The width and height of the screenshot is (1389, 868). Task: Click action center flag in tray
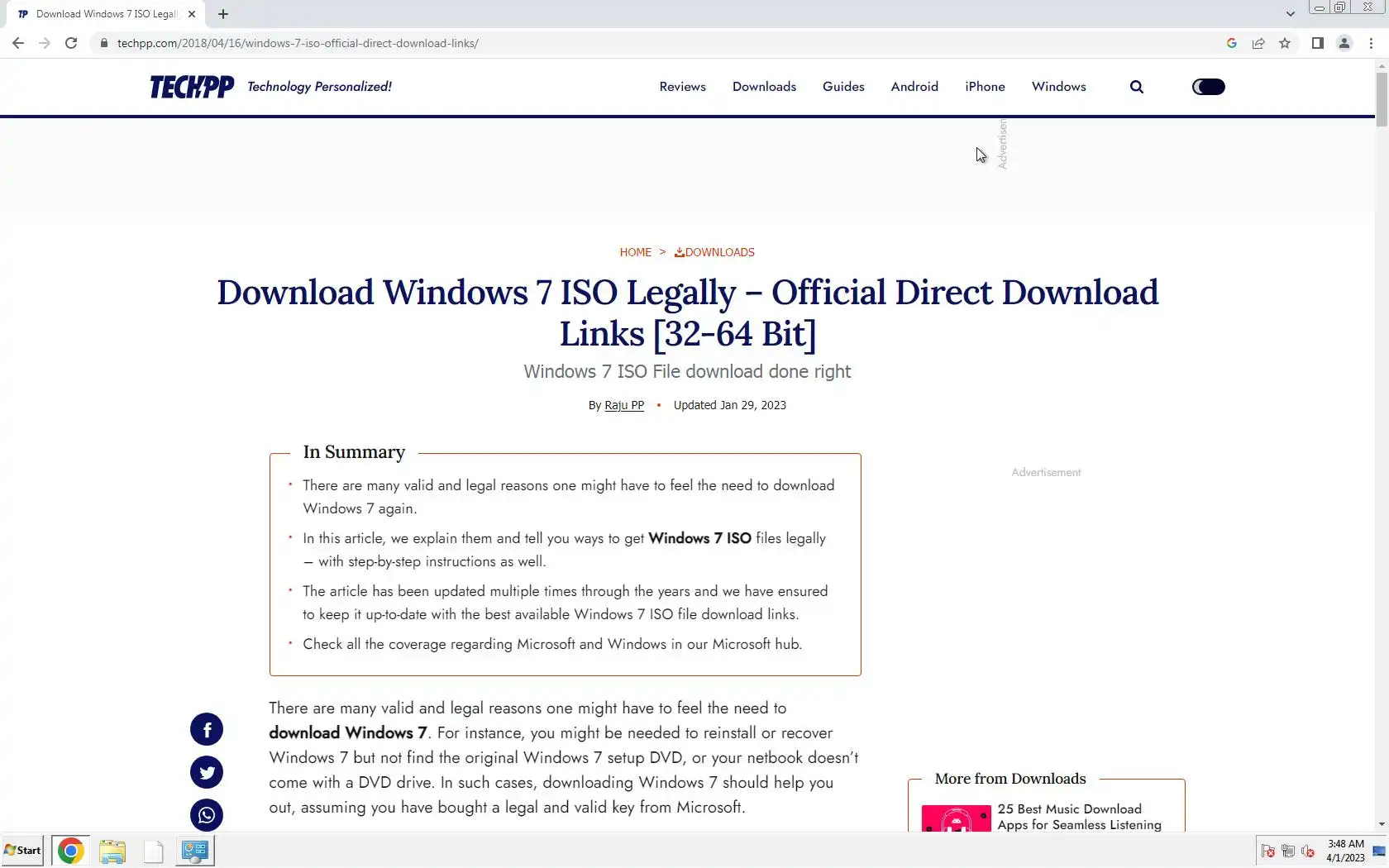pos(1268,851)
